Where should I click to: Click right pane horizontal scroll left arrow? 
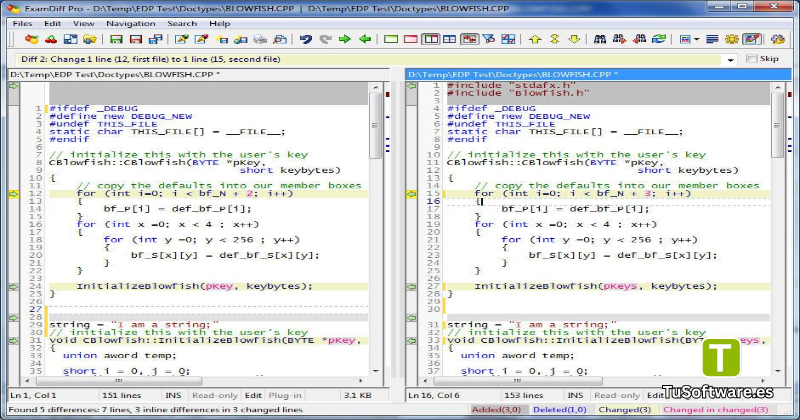pos(425,381)
